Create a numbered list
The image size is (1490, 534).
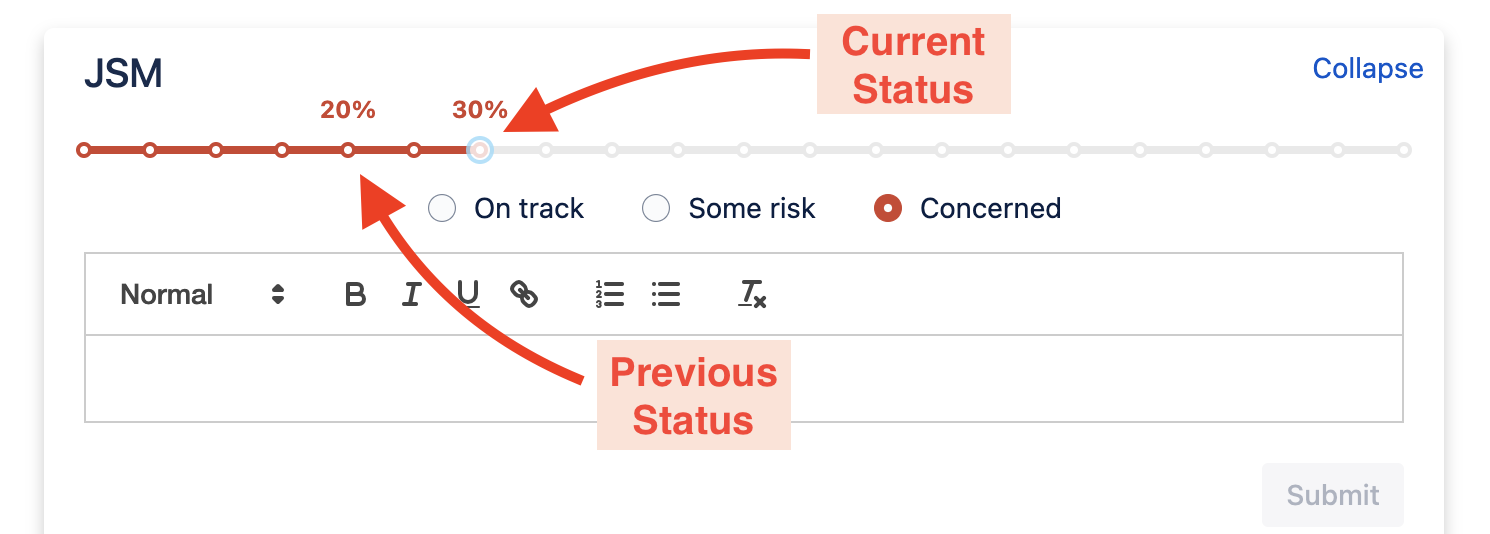609,294
